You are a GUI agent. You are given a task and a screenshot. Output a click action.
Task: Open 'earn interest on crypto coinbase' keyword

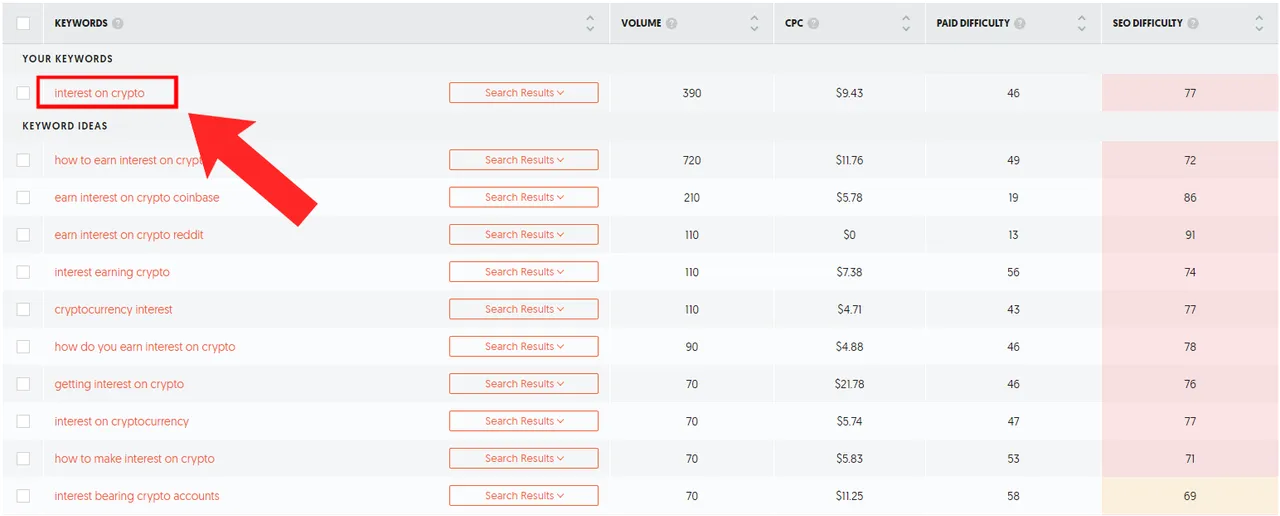click(137, 198)
